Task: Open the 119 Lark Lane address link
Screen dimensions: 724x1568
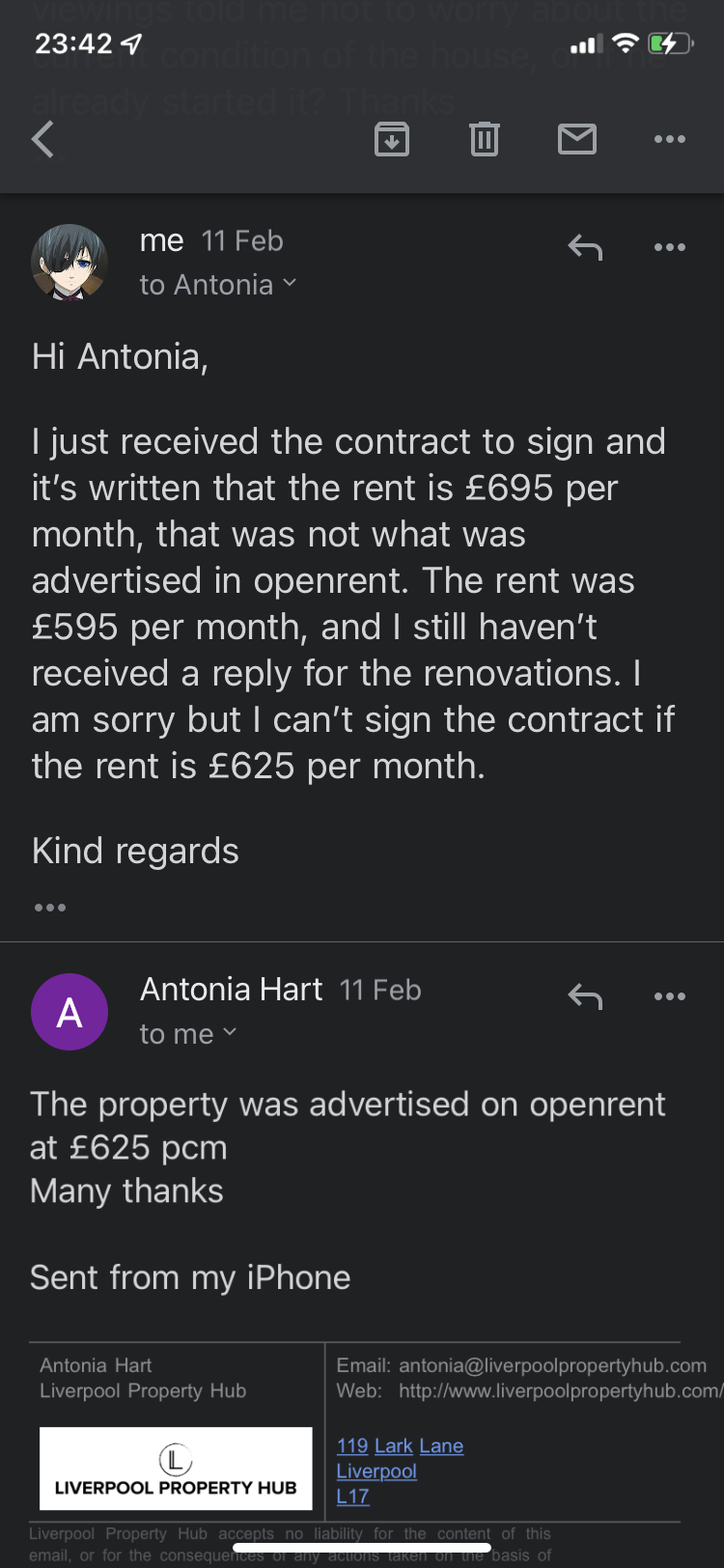Action: pos(400,1445)
